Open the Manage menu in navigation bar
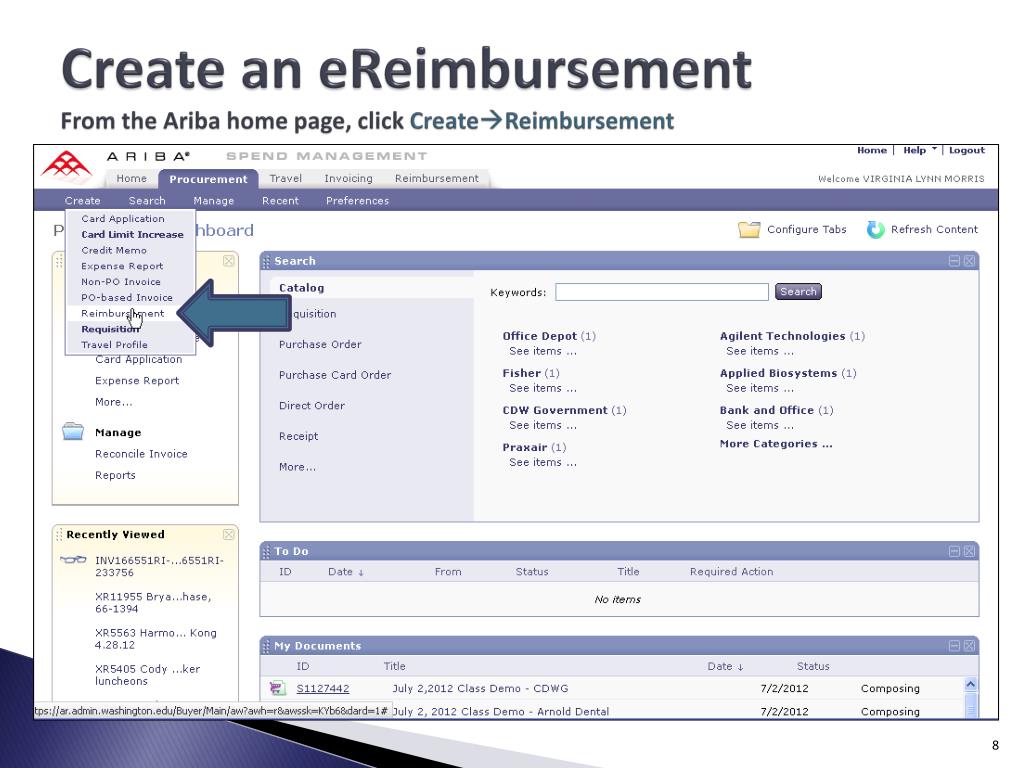This screenshot has width=1024, height=768. pyautogui.click(x=214, y=200)
